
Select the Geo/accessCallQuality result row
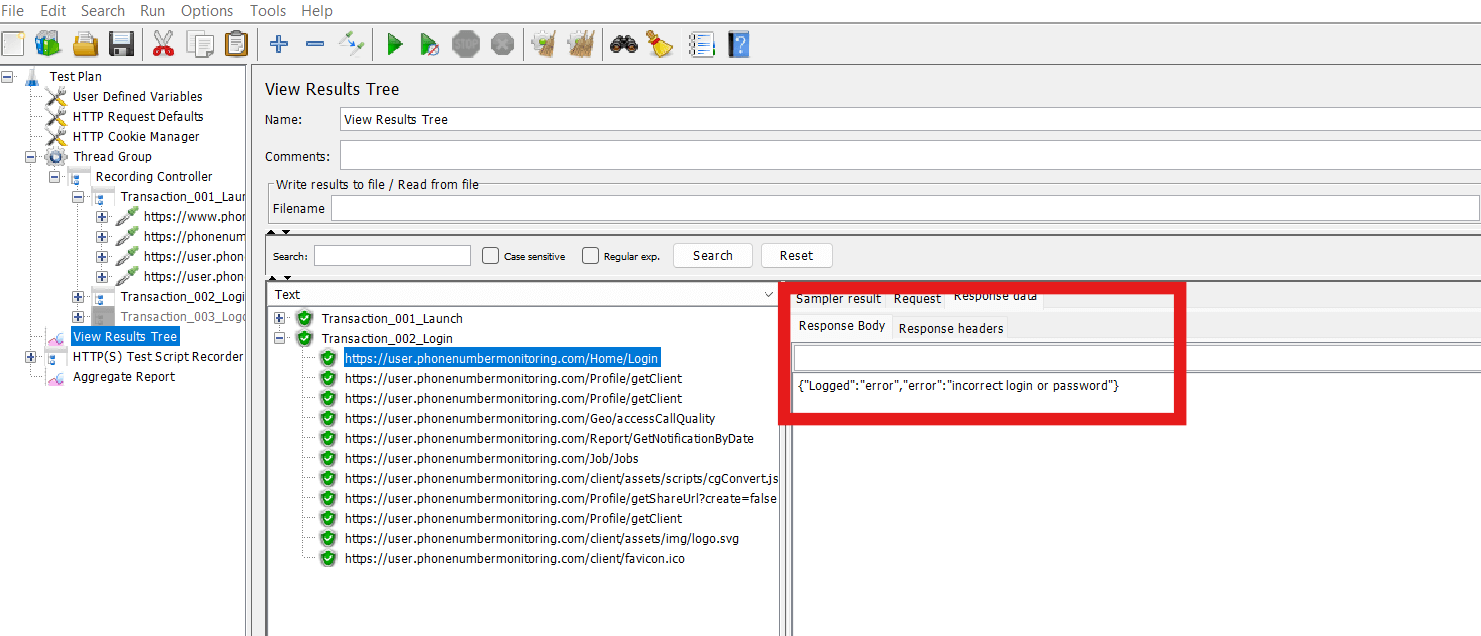(530, 419)
